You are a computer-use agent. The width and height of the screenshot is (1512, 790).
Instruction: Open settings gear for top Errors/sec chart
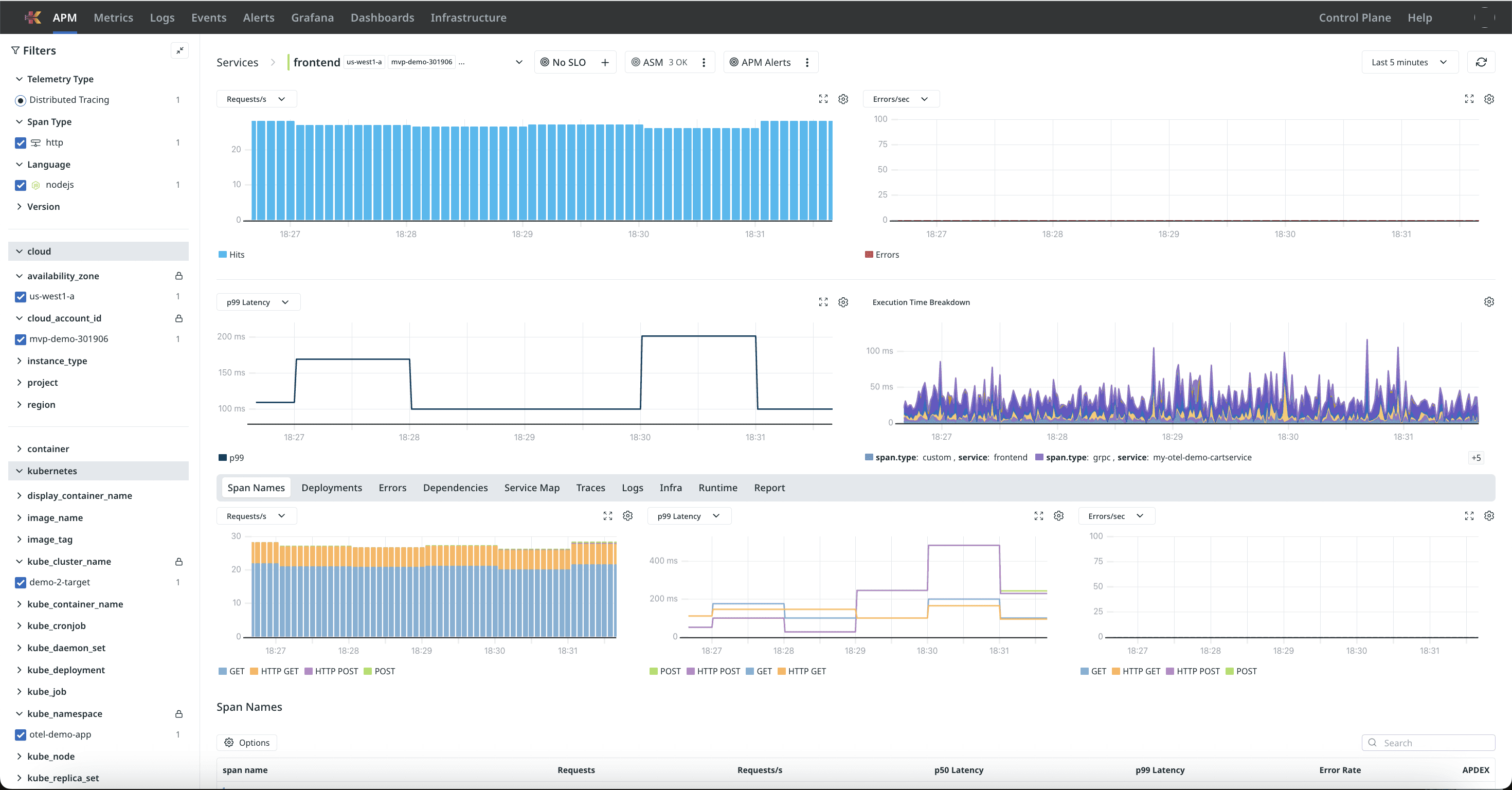(1488, 99)
